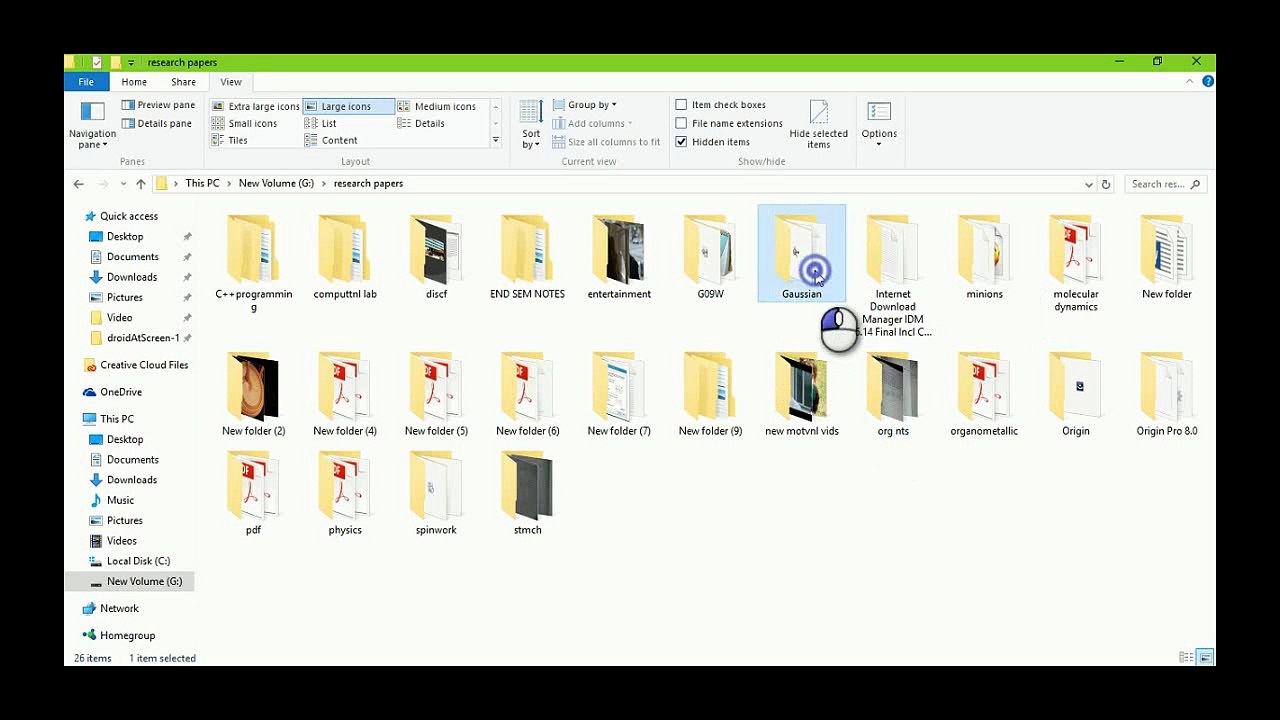This screenshot has height=720, width=1280.
Task: Switch to details view status icon
Action: click(x=1187, y=657)
